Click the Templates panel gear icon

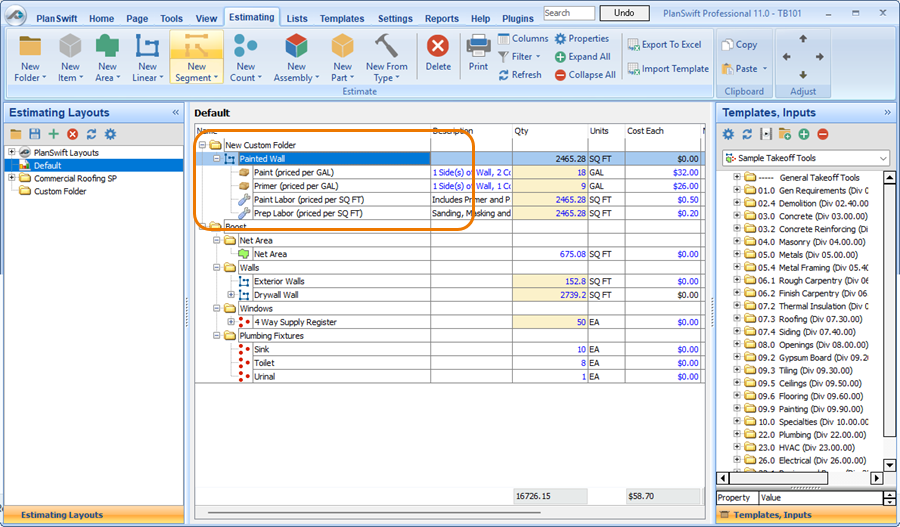point(728,134)
